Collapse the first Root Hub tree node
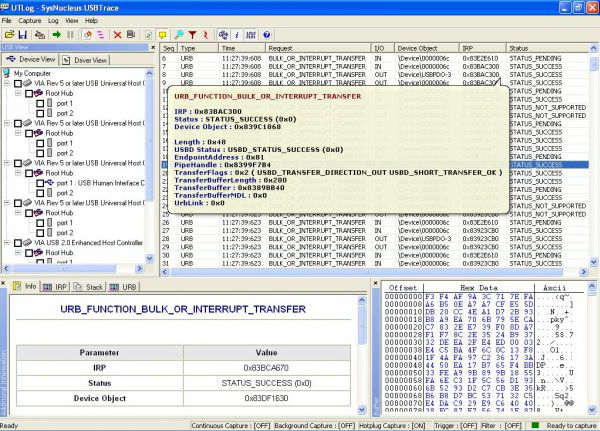This screenshot has height=431, width=600. tap(17, 93)
